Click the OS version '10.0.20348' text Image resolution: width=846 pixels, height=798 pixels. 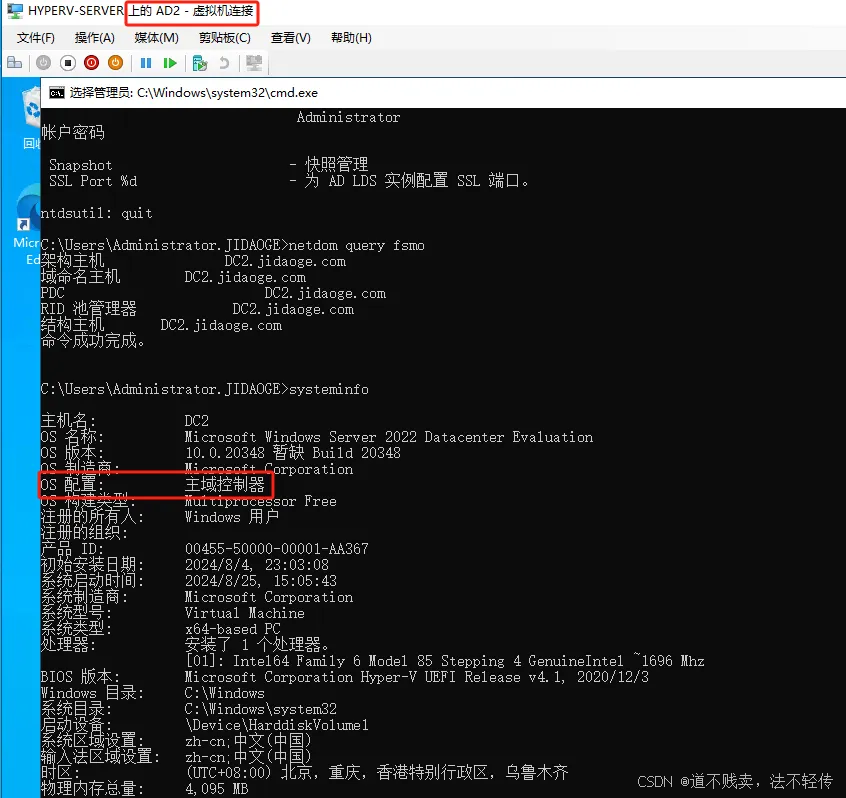pos(224,453)
